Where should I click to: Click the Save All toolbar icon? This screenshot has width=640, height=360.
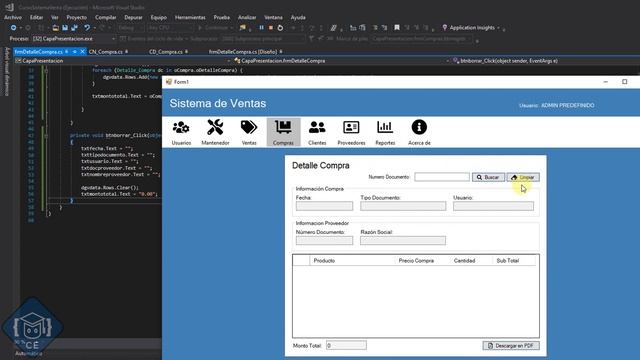[74, 28]
